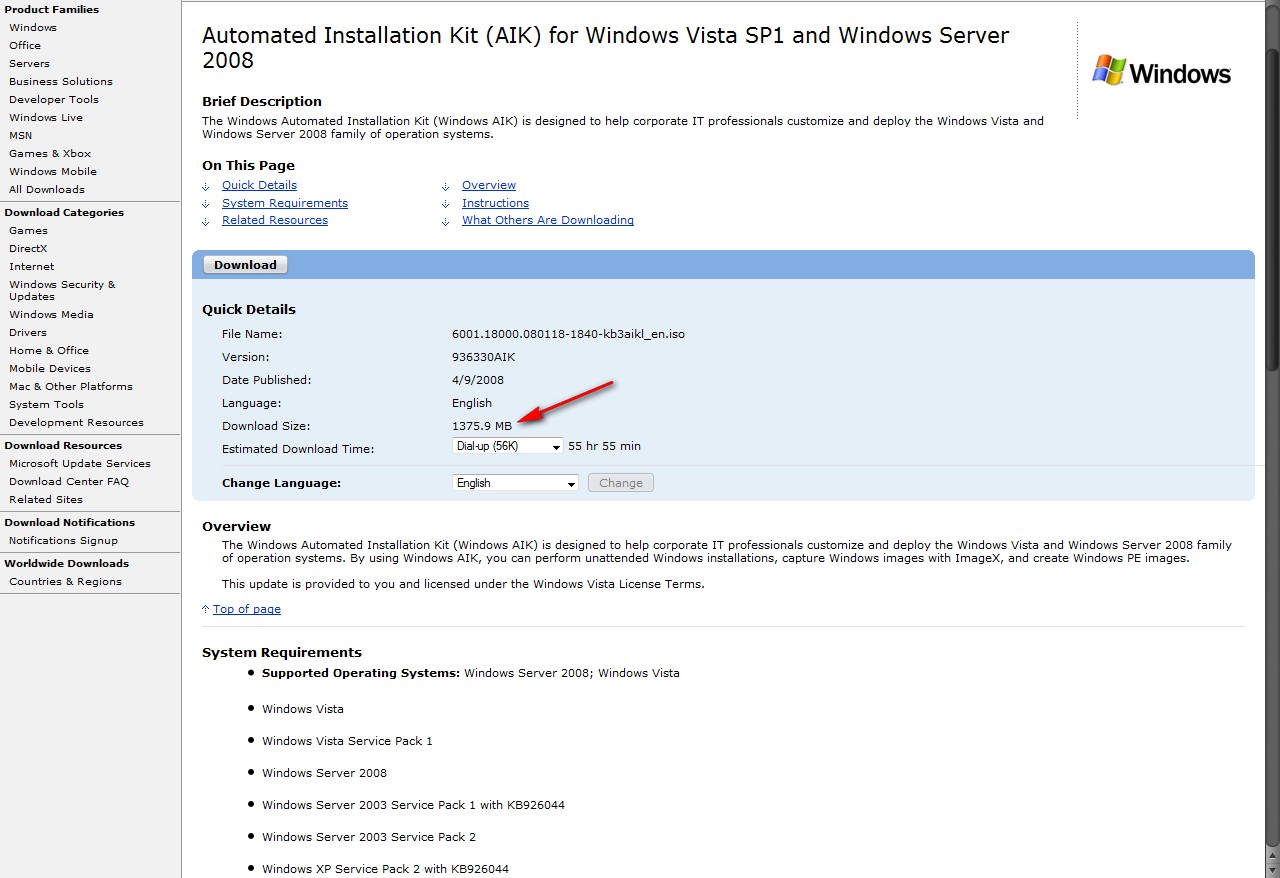Open Internet download category

[32, 267]
